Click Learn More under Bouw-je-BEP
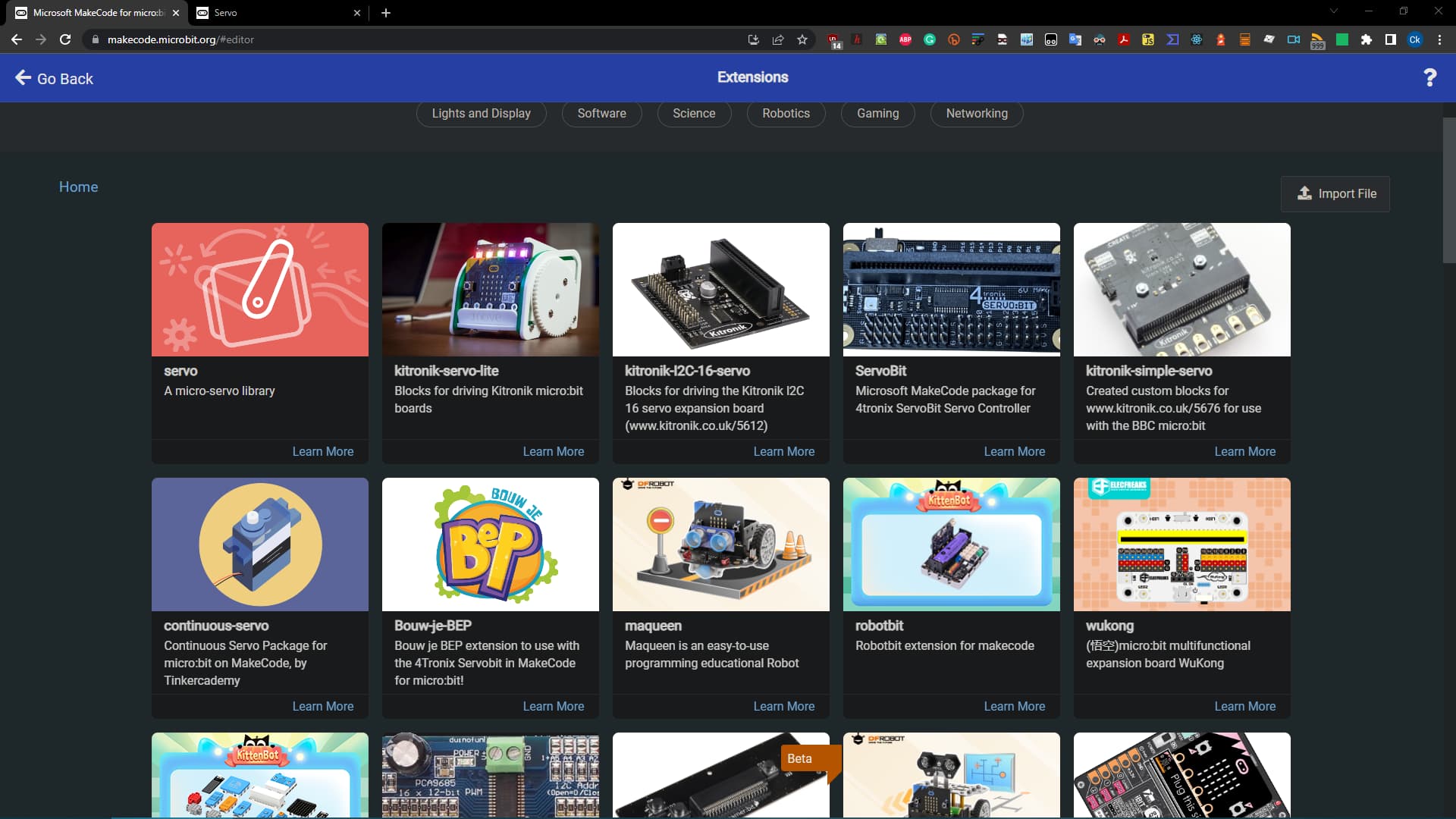The width and height of the screenshot is (1456, 819). coord(554,706)
